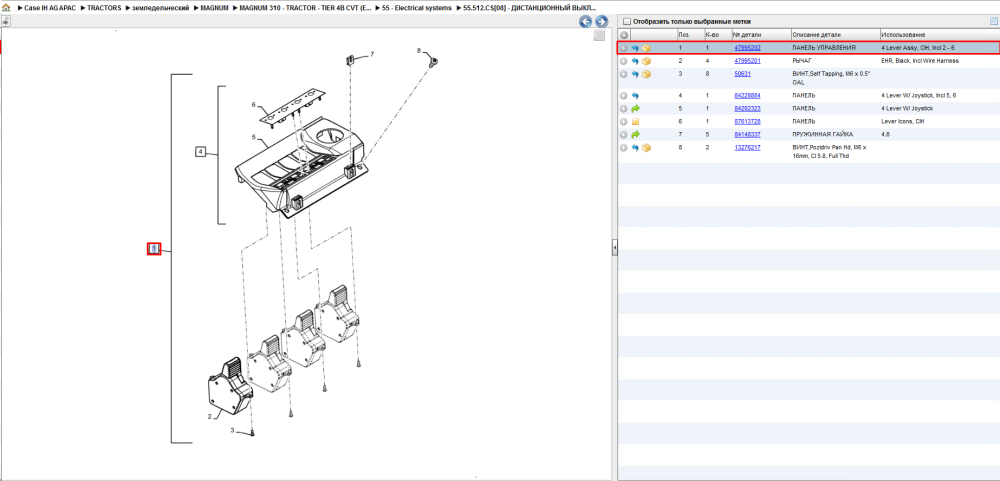Select callout 1 on the diagram

(154, 249)
